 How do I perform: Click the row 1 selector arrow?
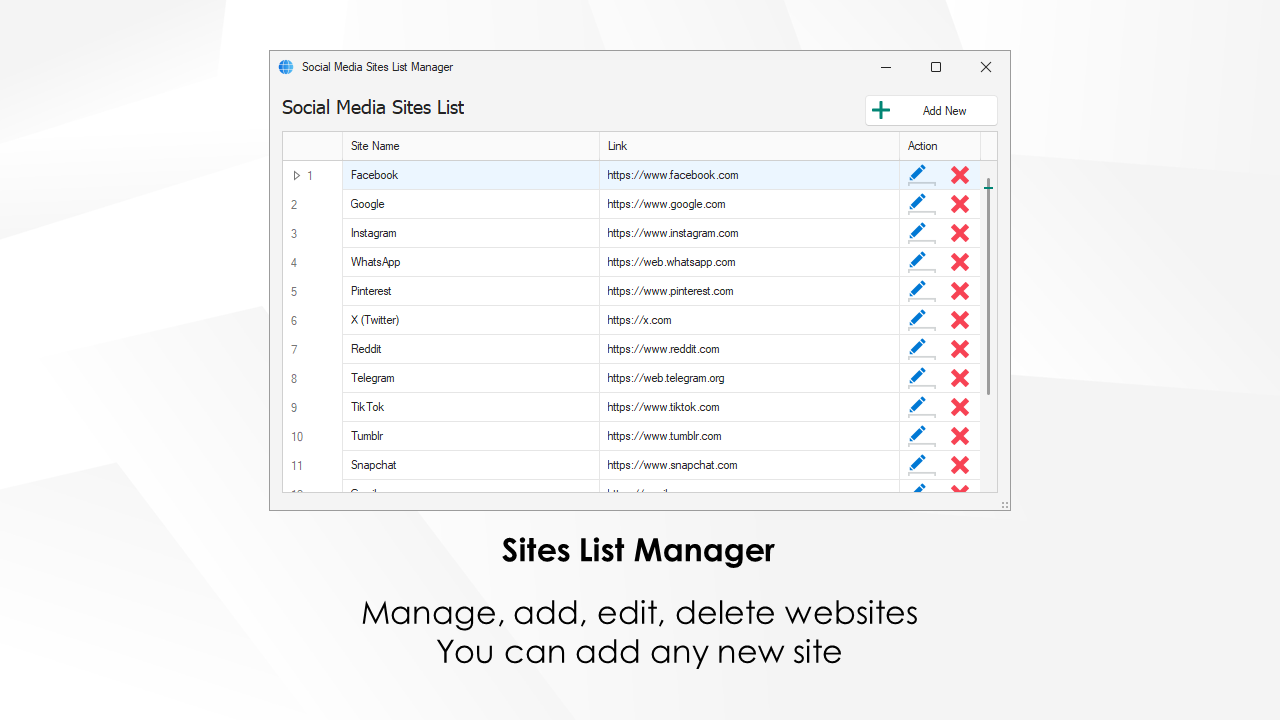pyautogui.click(x=296, y=175)
